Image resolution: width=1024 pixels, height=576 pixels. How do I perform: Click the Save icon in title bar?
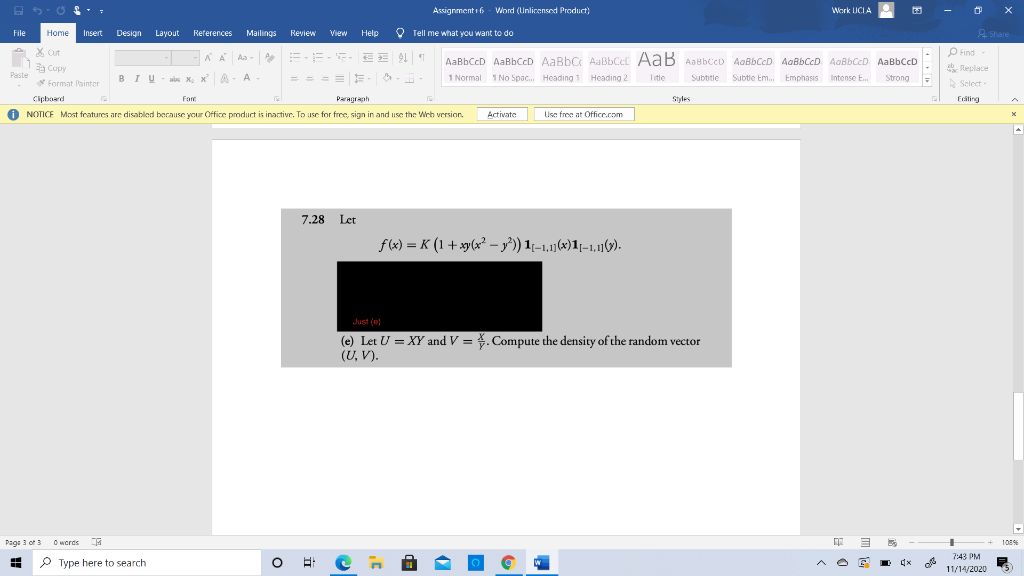[x=18, y=10]
